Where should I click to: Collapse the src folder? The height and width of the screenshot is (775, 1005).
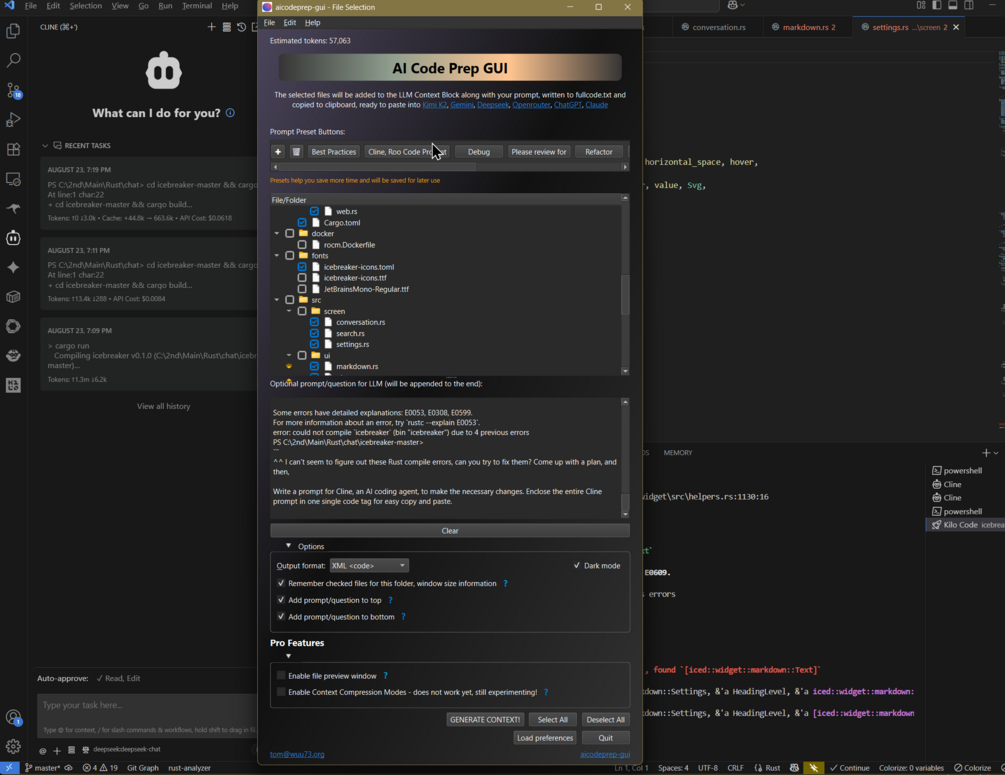coord(277,300)
